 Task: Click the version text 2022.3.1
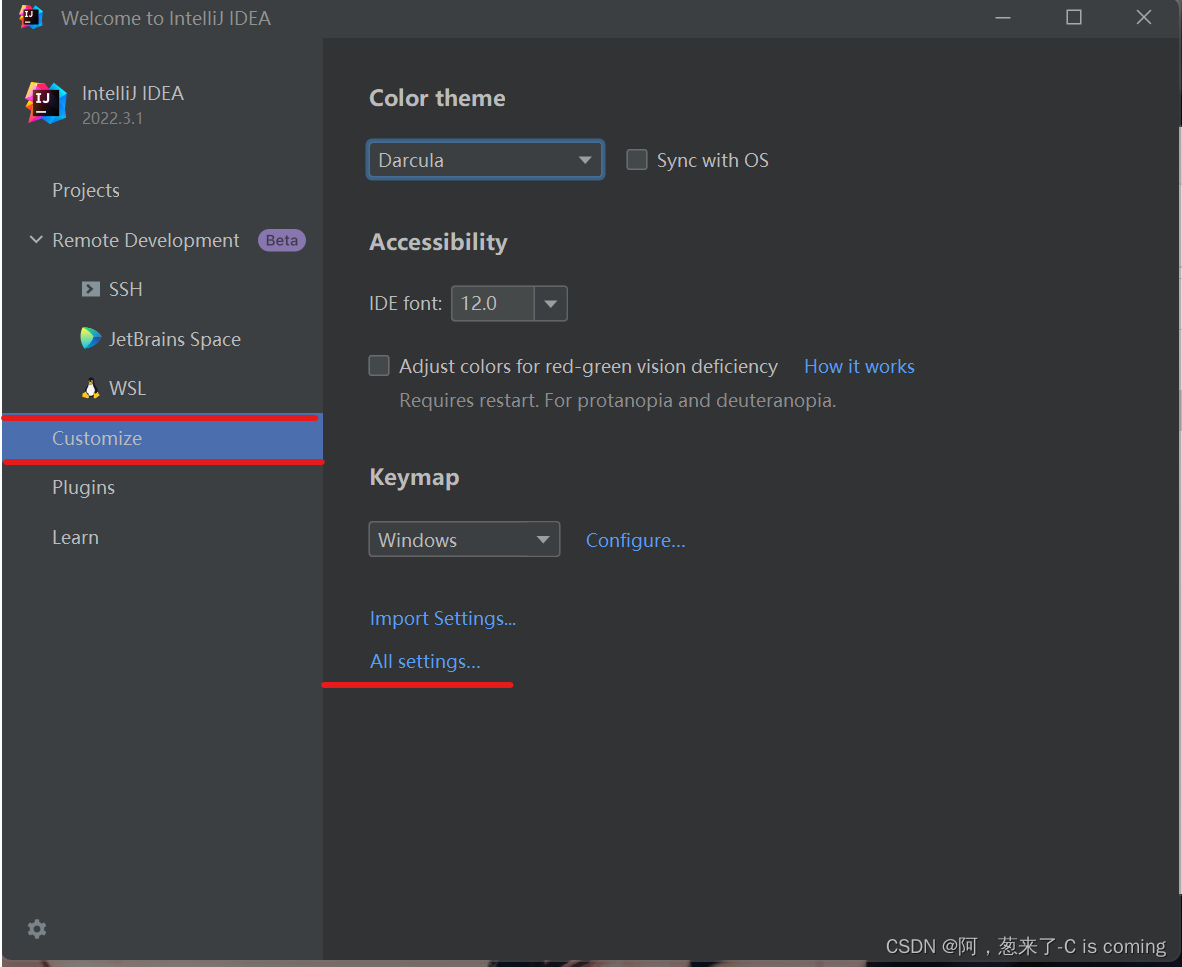(112, 118)
